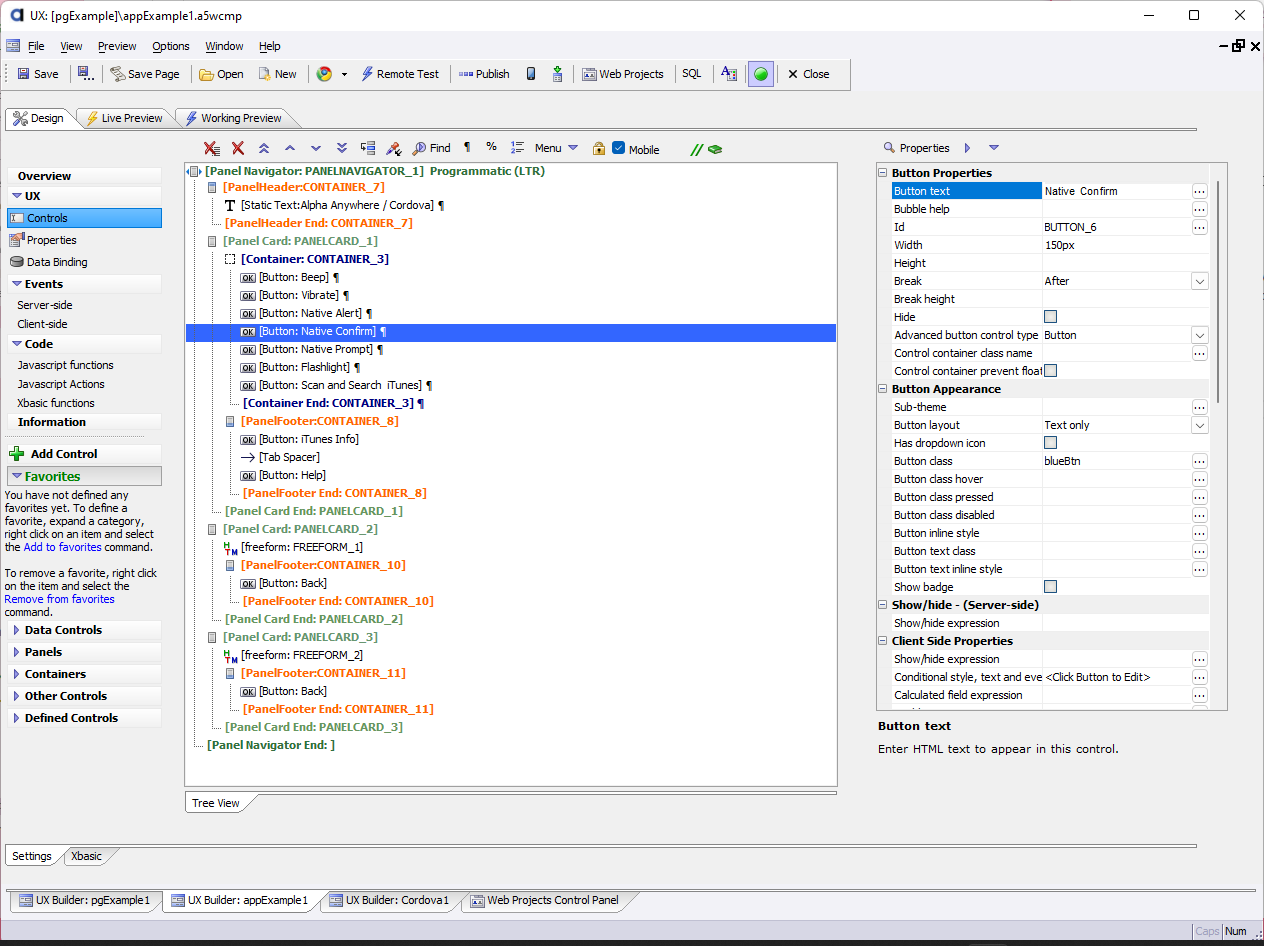1264x946 pixels.
Task: Click the tree indent layout icon
Action: (368, 148)
